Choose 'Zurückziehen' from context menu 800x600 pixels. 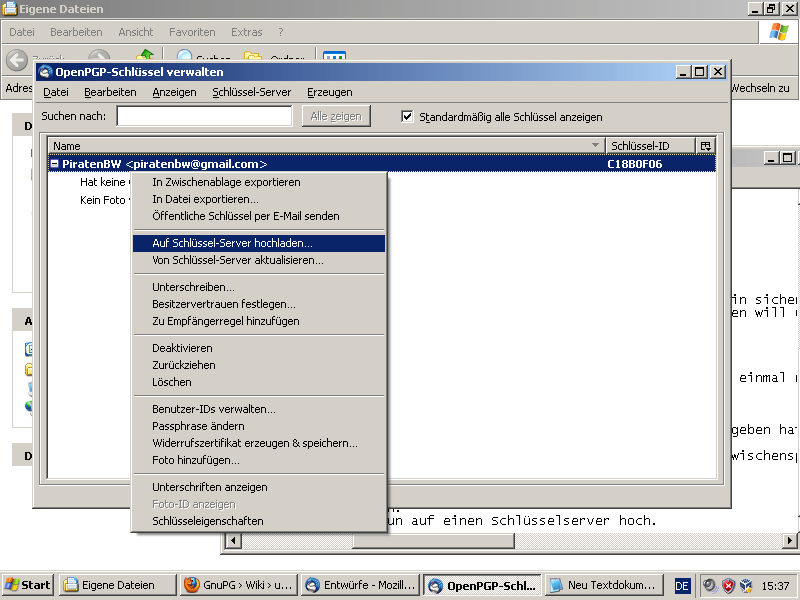click(259, 365)
